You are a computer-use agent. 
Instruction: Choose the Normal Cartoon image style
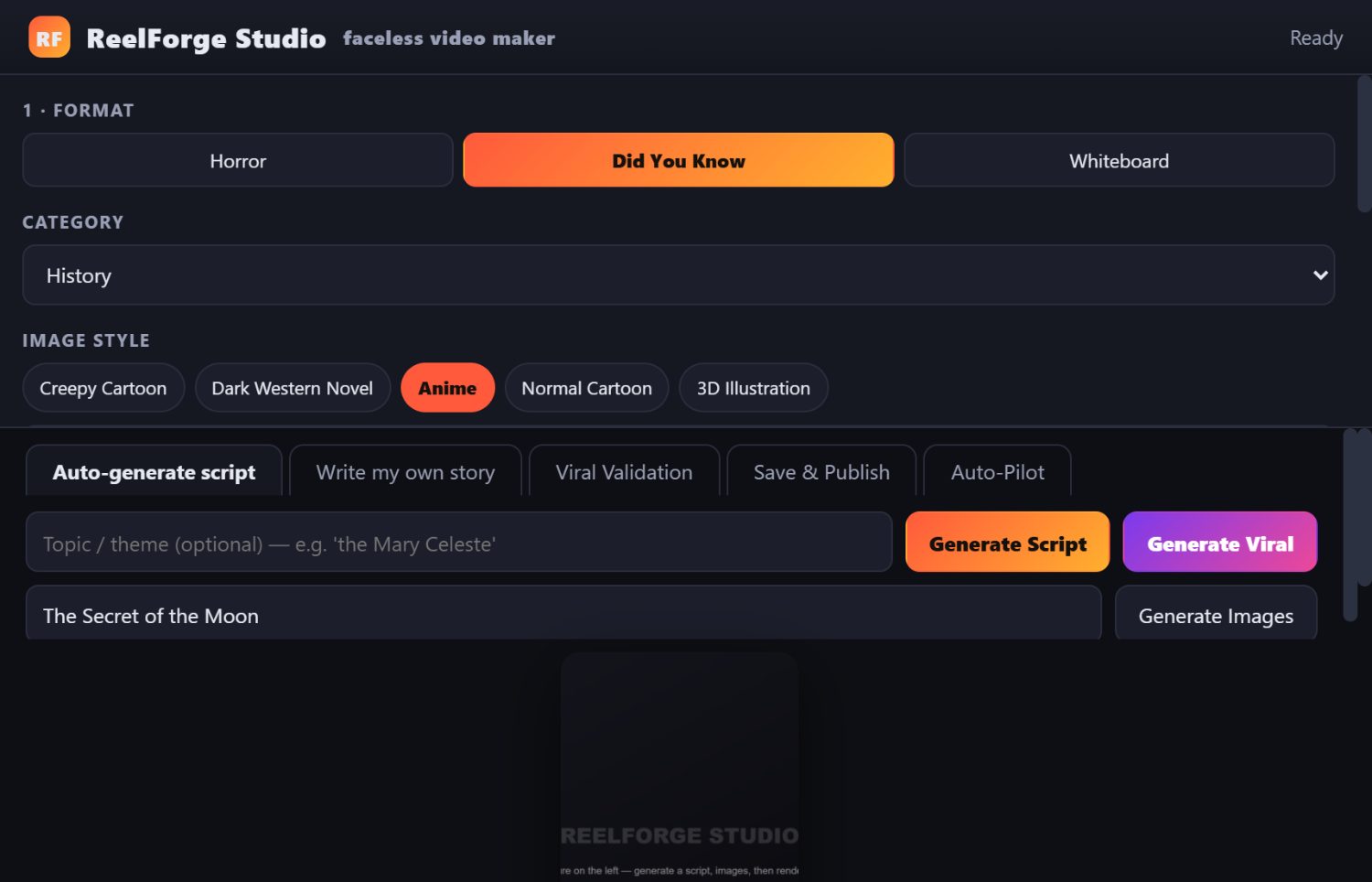pos(587,388)
